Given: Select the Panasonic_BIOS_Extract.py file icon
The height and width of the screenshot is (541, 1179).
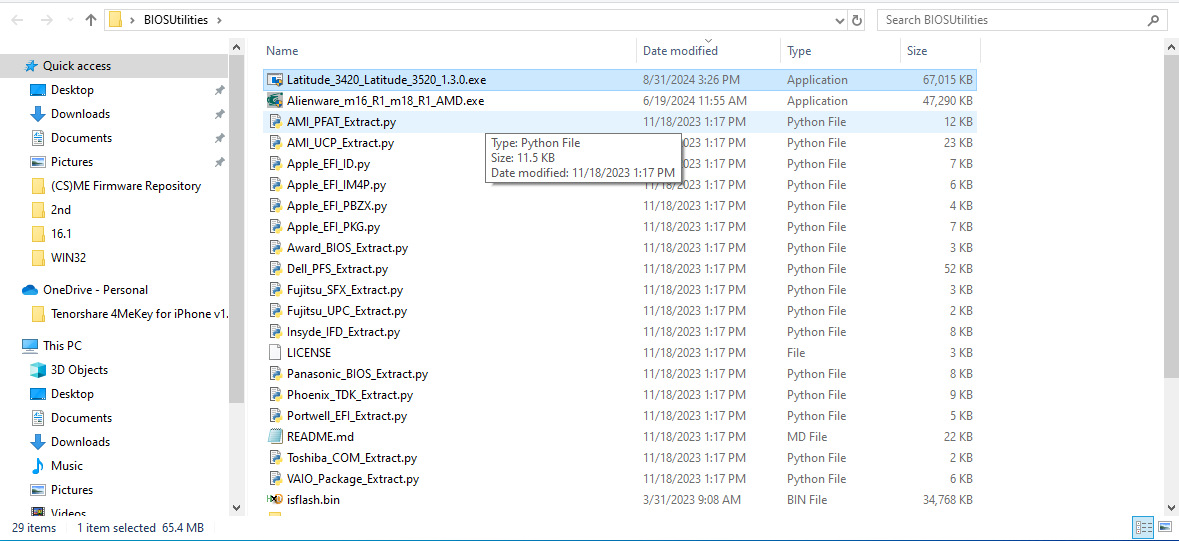Looking at the screenshot, I should point(275,374).
